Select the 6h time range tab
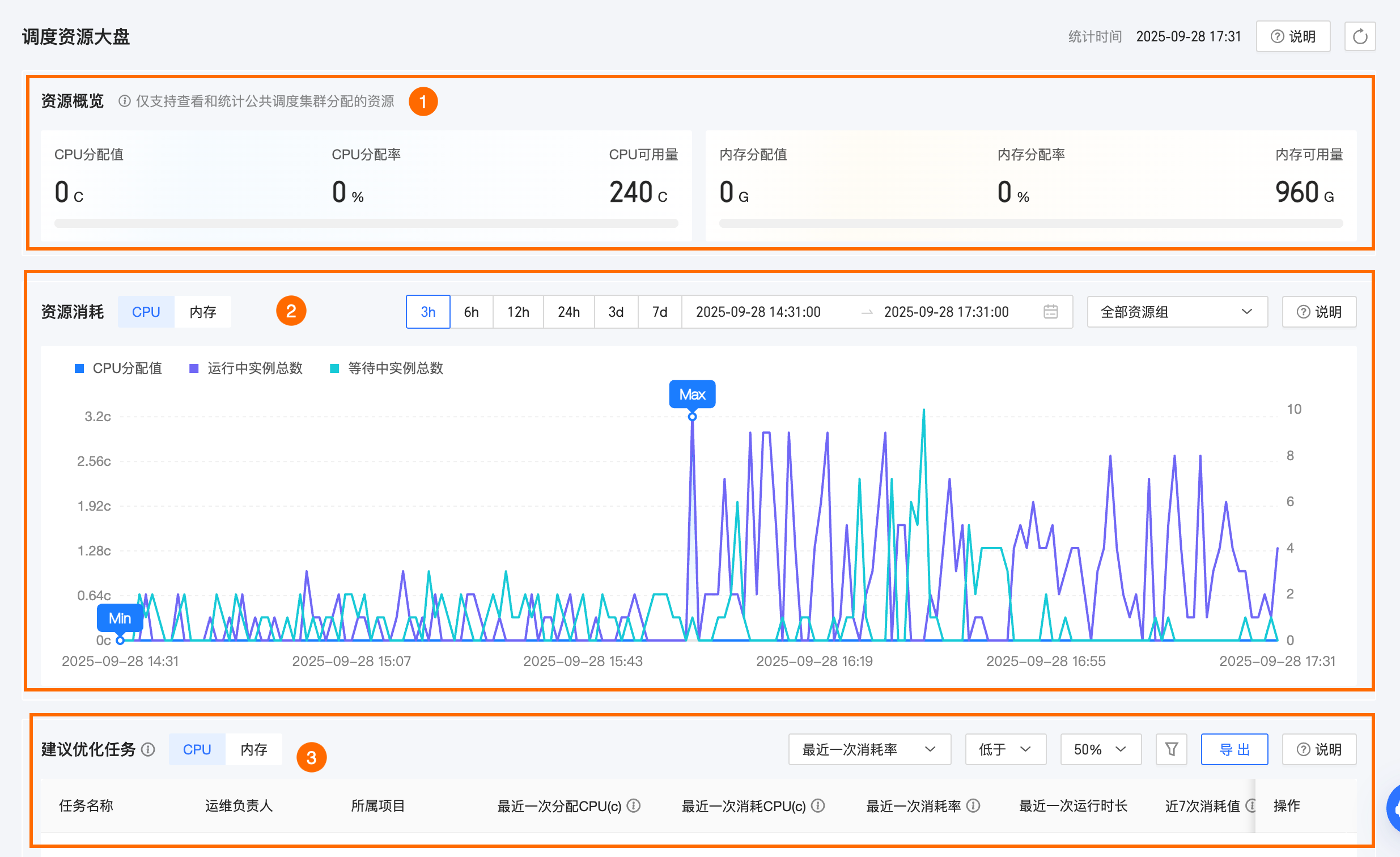 pos(471,311)
